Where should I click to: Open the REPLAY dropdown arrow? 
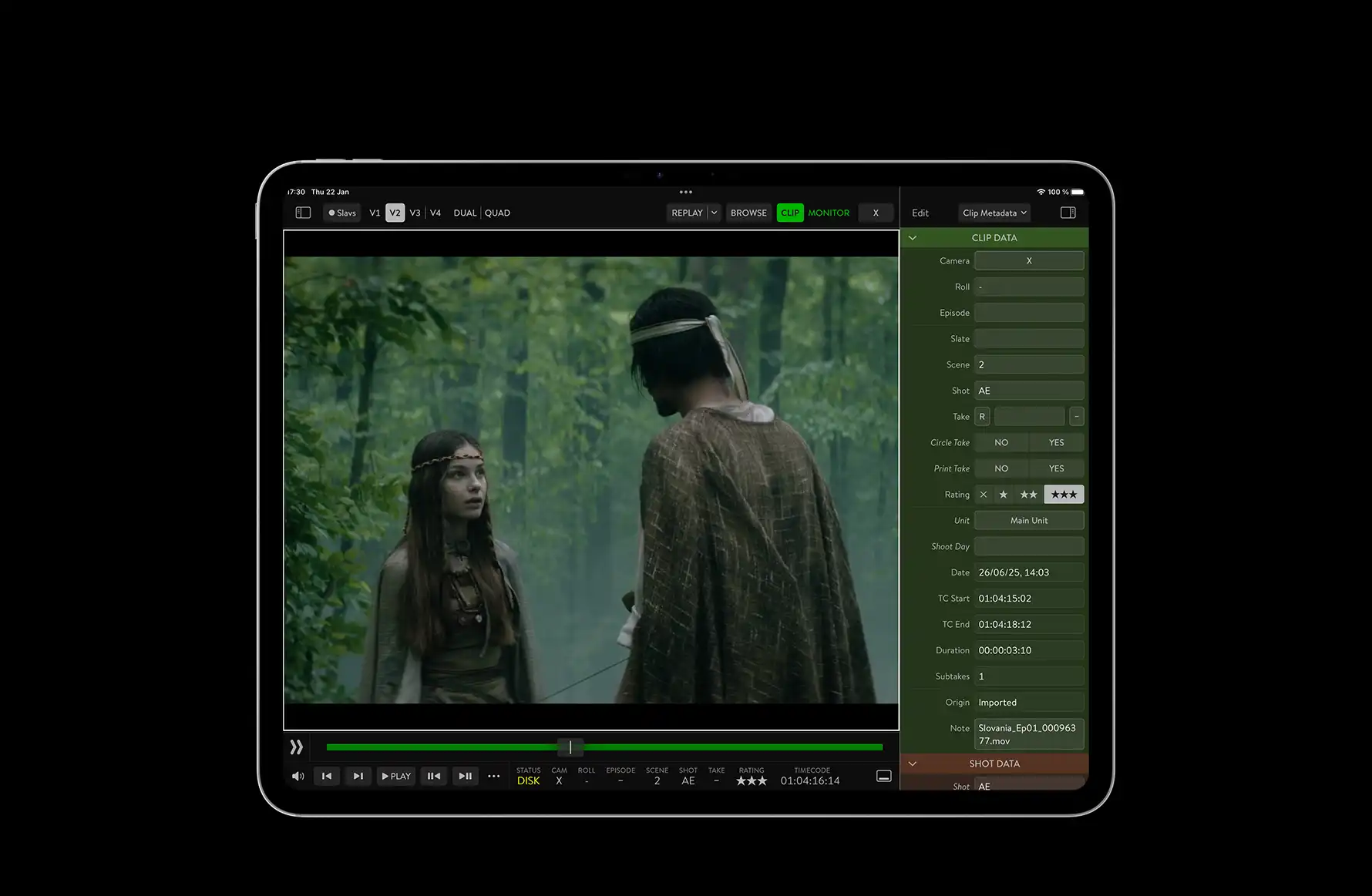pyautogui.click(x=714, y=213)
